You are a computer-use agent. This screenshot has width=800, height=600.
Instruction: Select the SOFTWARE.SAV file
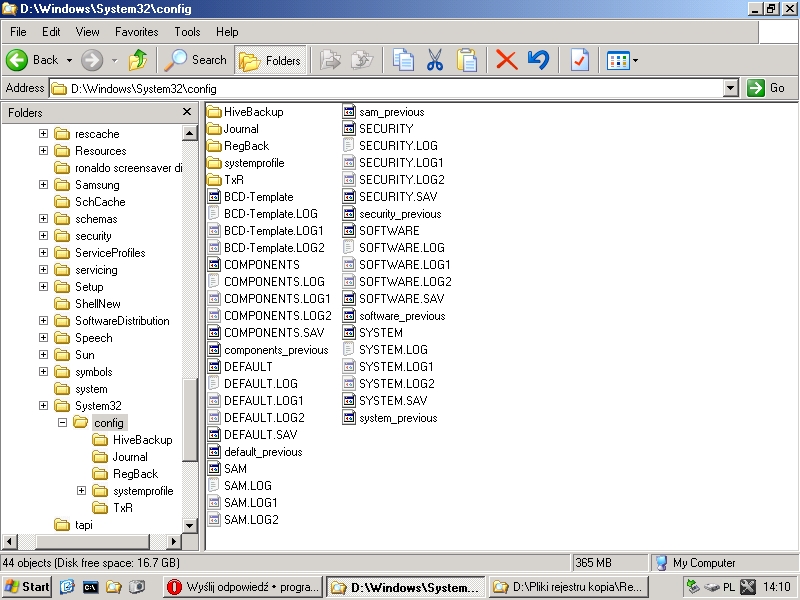400,299
